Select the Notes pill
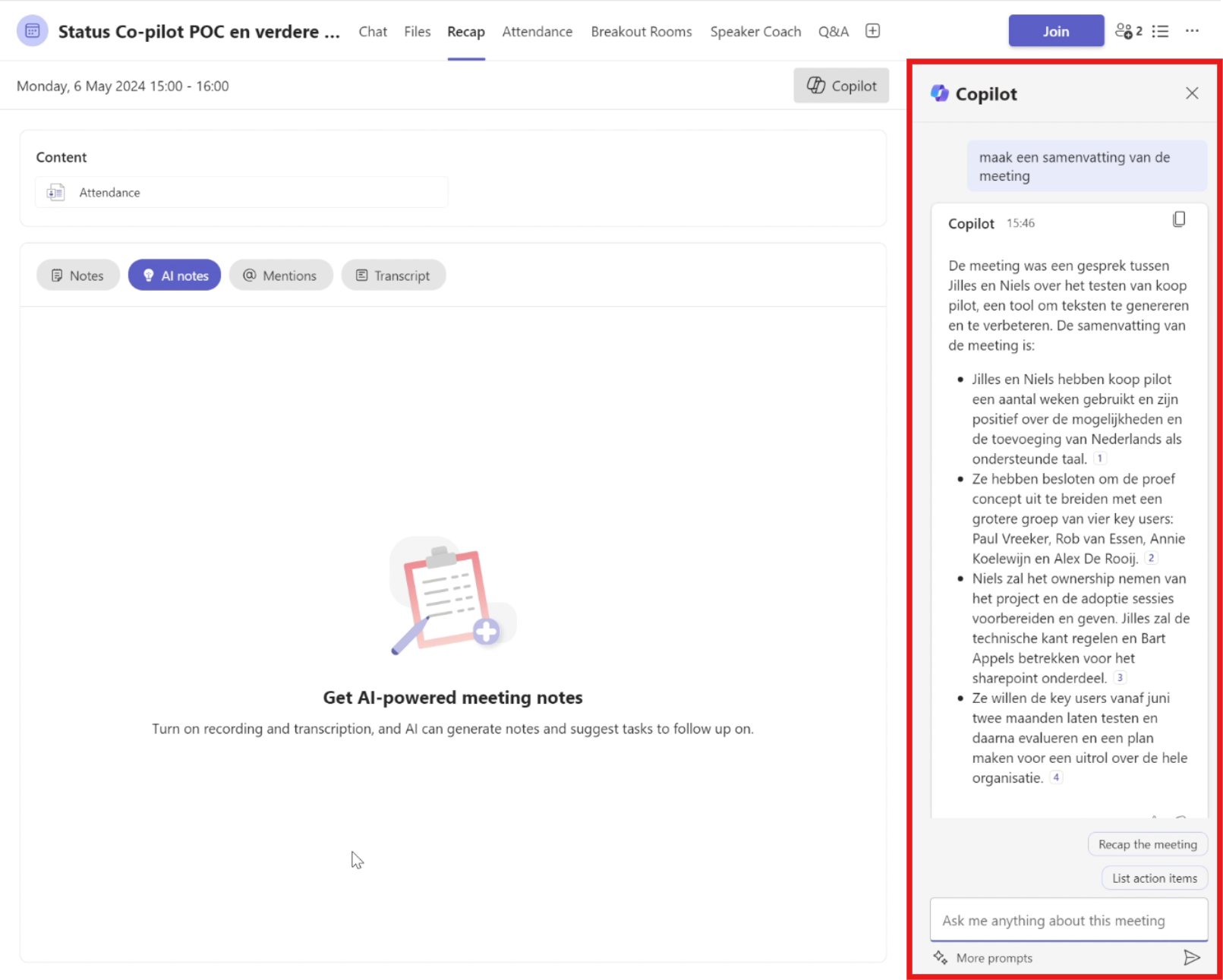1223x980 pixels. pyautogui.click(x=77, y=276)
